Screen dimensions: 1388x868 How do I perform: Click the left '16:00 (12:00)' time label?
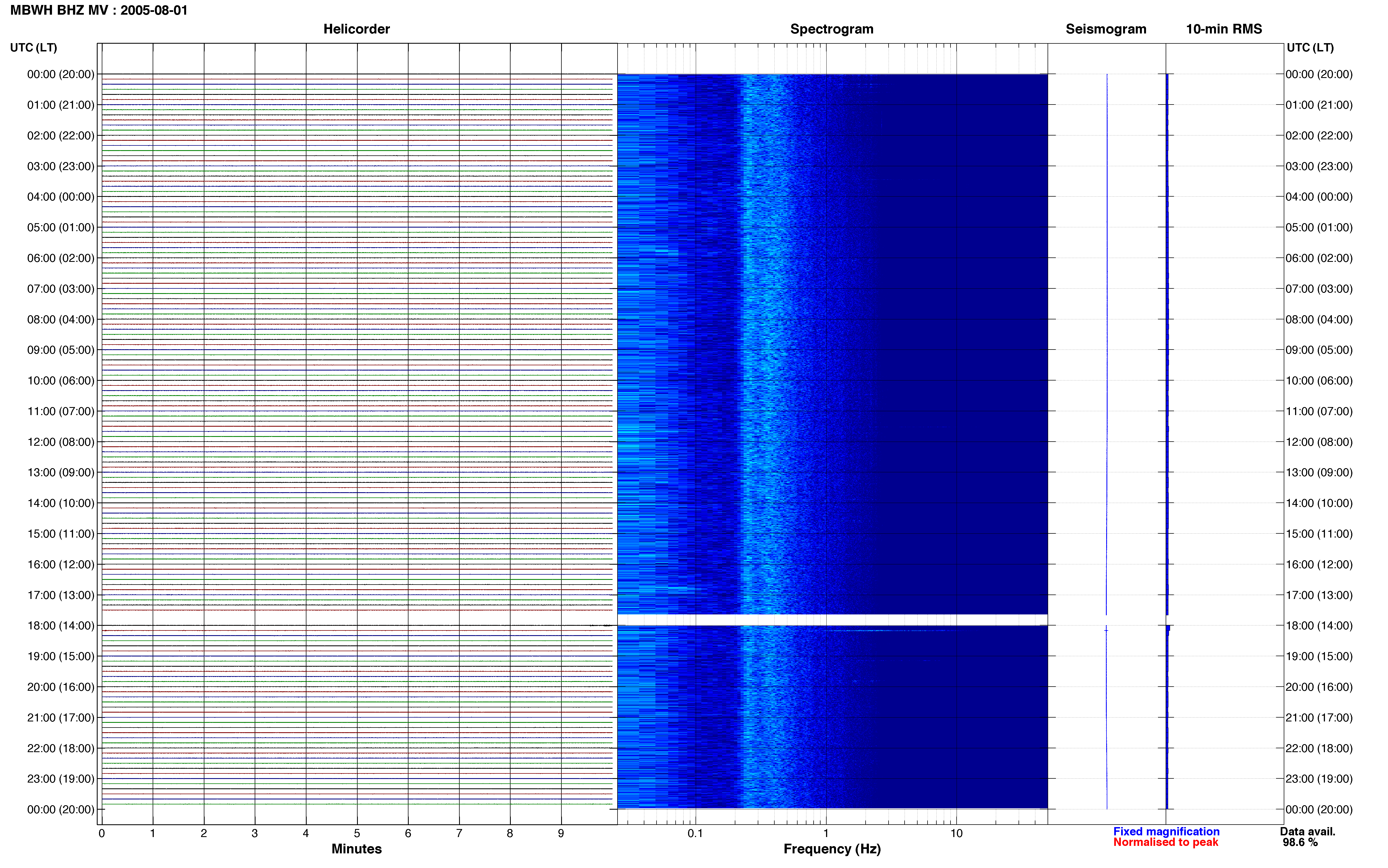coord(61,564)
